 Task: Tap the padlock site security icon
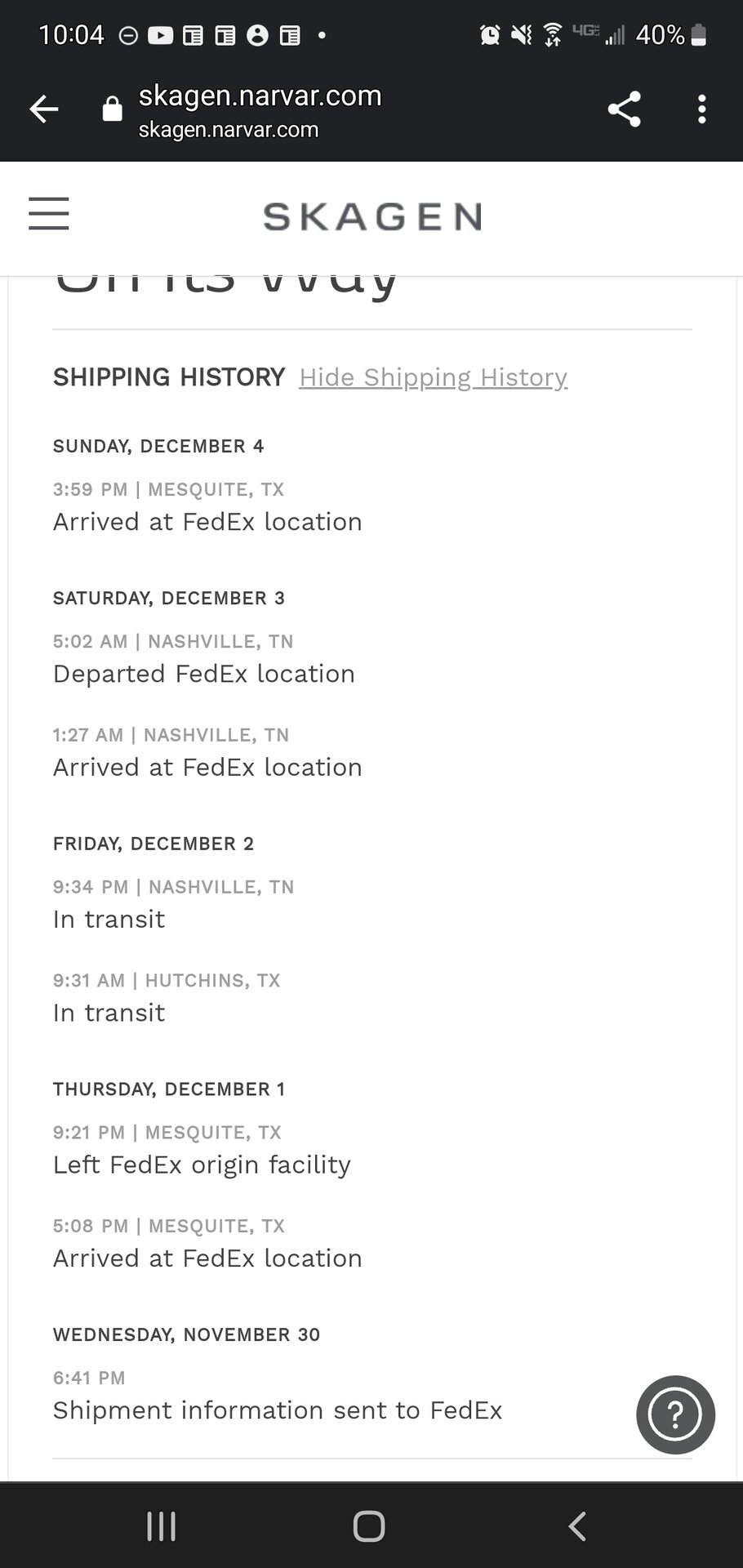(x=112, y=109)
